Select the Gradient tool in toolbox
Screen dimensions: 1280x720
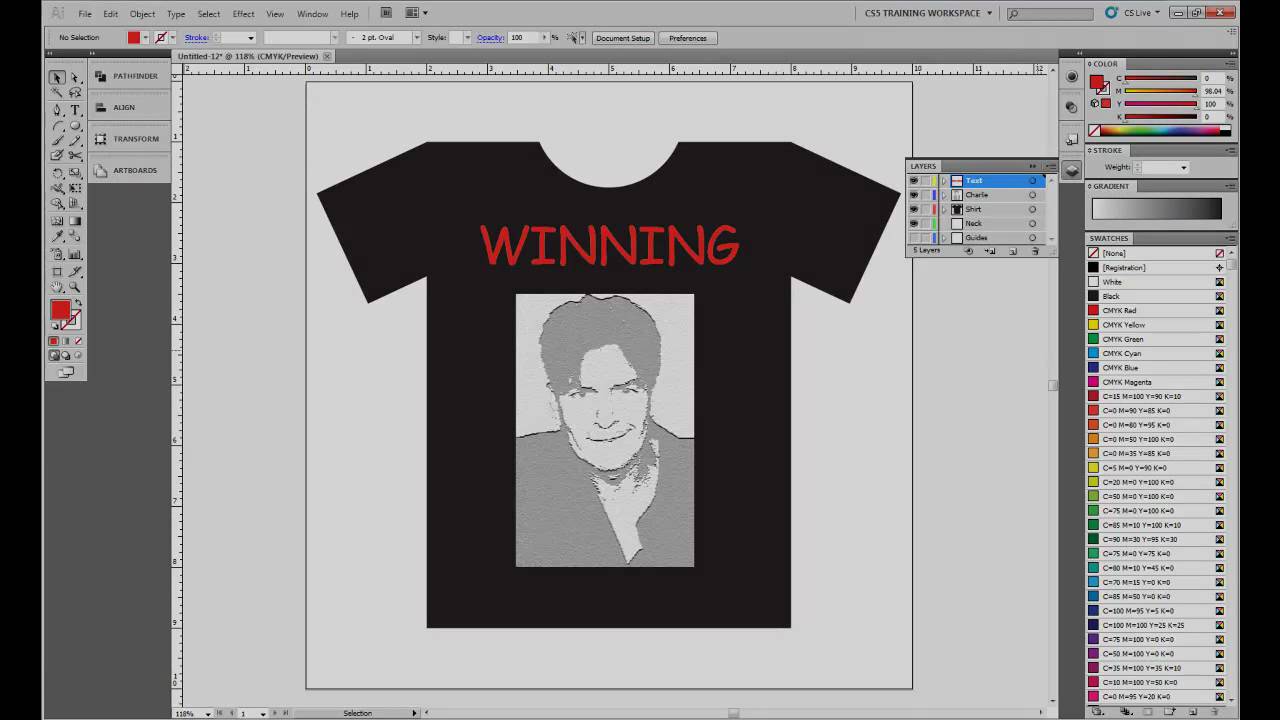click(x=75, y=221)
